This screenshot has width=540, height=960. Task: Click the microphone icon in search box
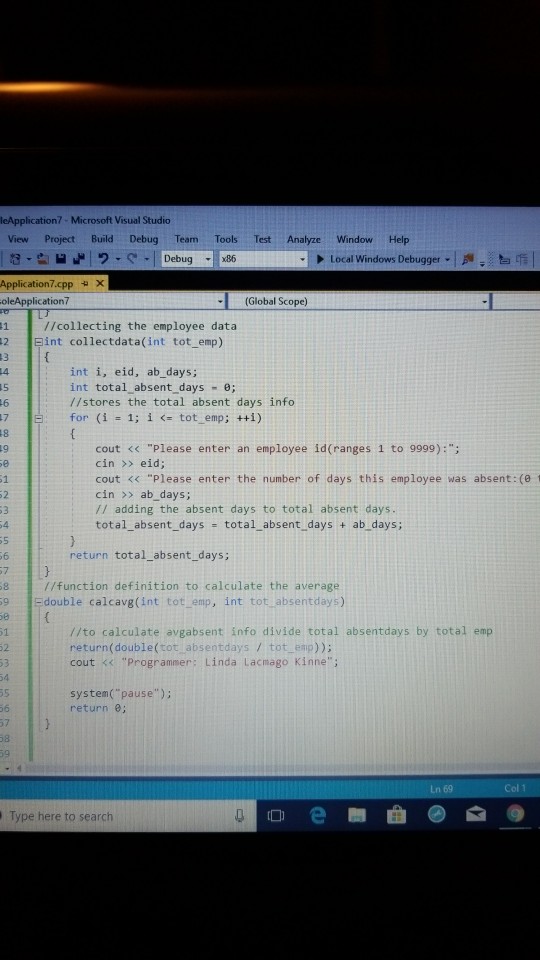pyautogui.click(x=241, y=816)
